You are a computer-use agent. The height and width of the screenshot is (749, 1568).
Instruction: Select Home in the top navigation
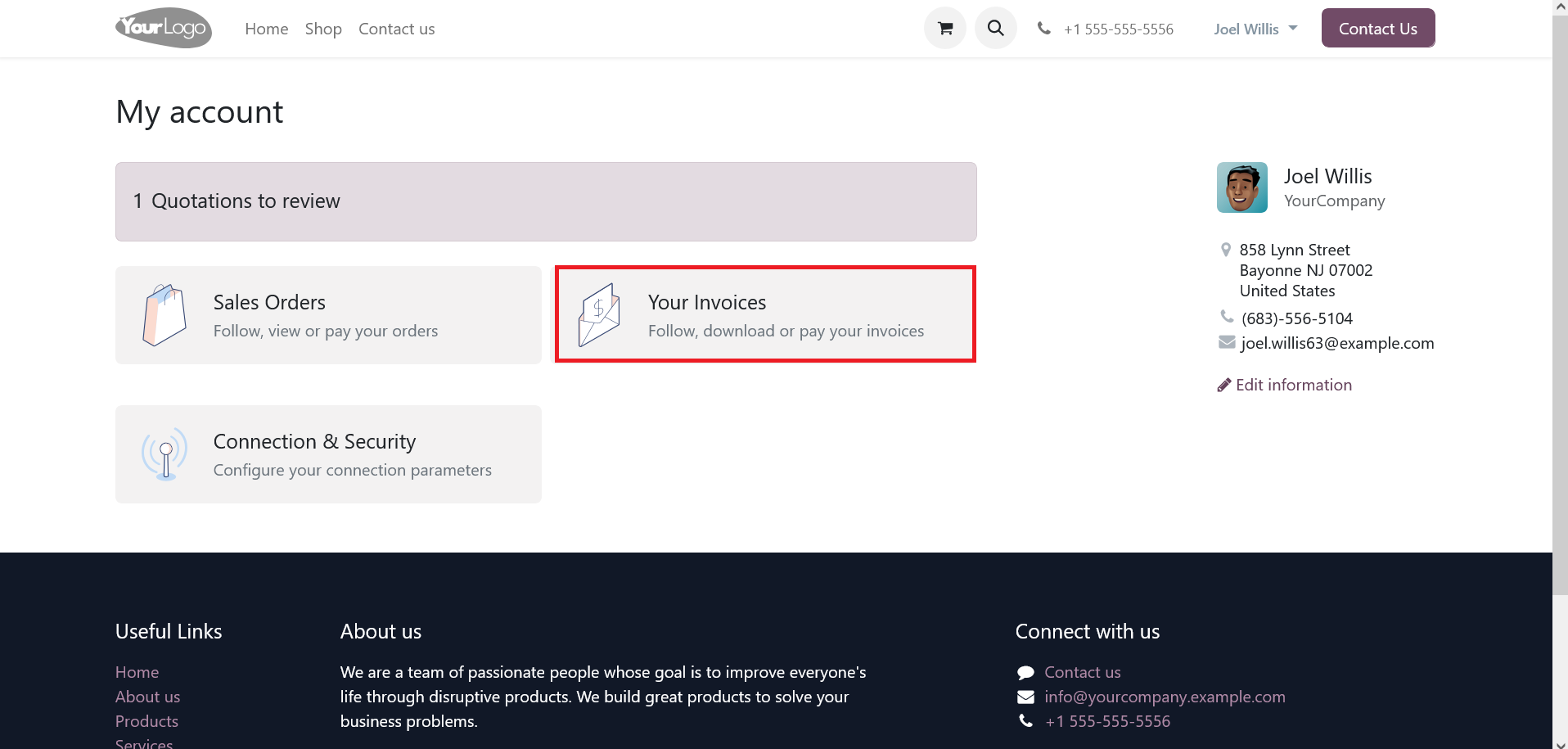click(266, 29)
